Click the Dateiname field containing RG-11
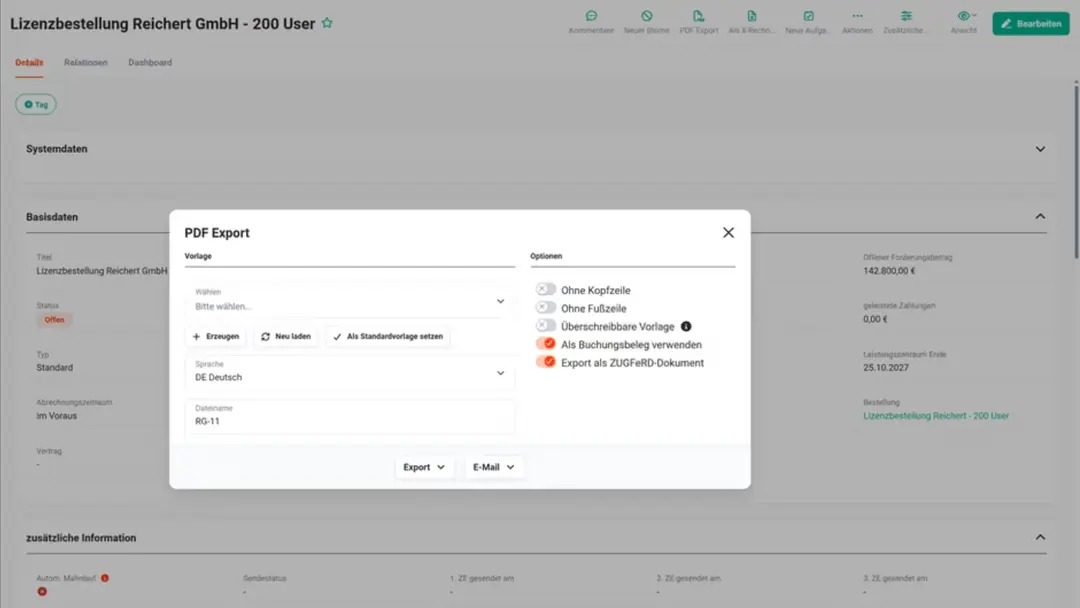 click(x=349, y=416)
